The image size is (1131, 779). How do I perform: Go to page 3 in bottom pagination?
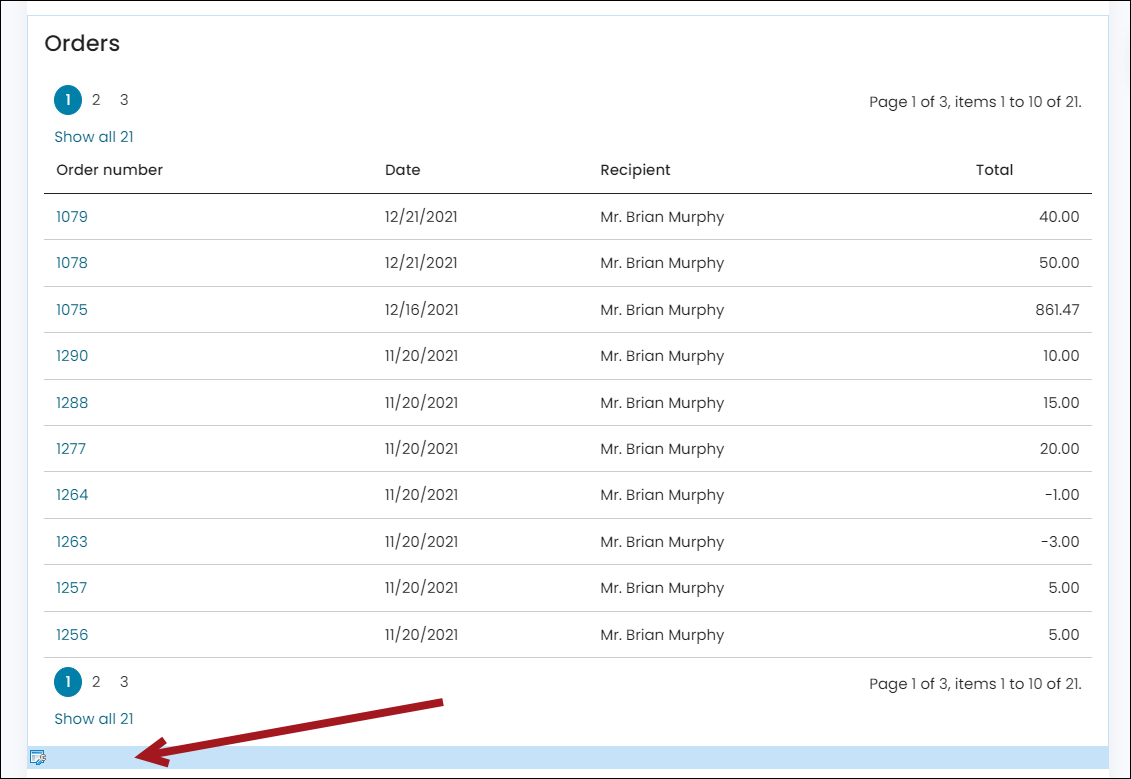pos(124,682)
